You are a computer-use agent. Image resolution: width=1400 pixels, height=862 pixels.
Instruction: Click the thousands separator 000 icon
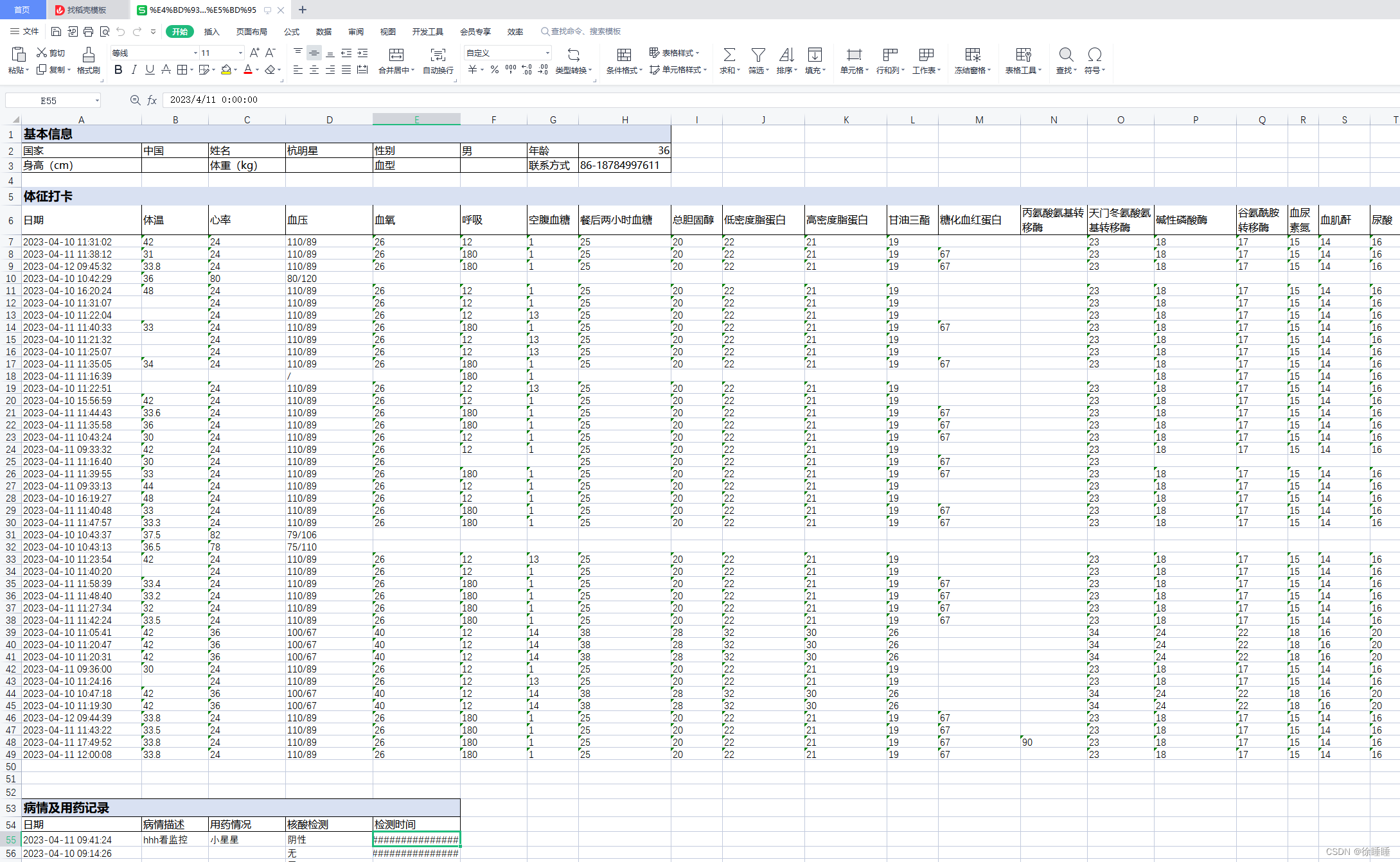511,69
